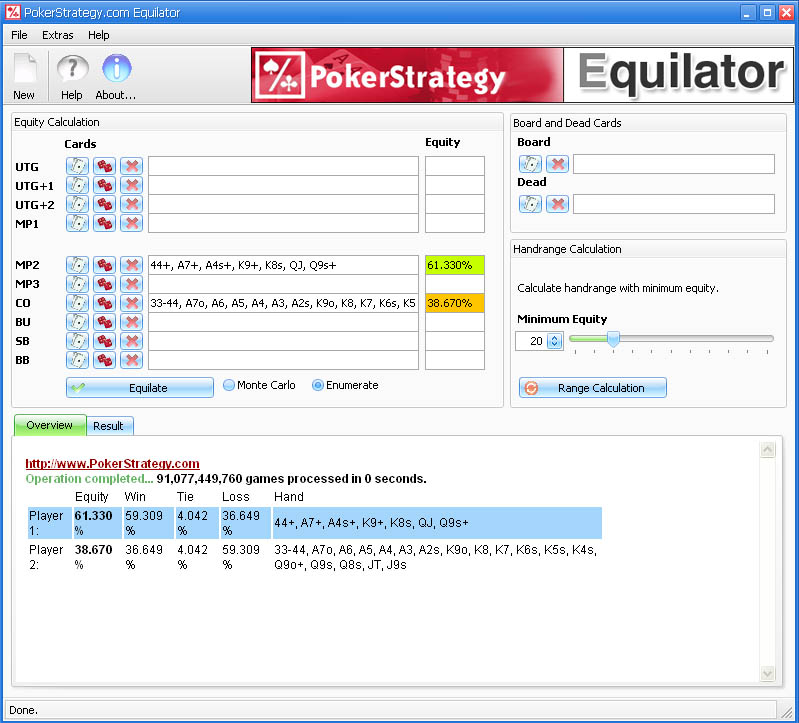Clear MP2 range with red X
Viewport: 799px width, 723px height.
(131, 265)
